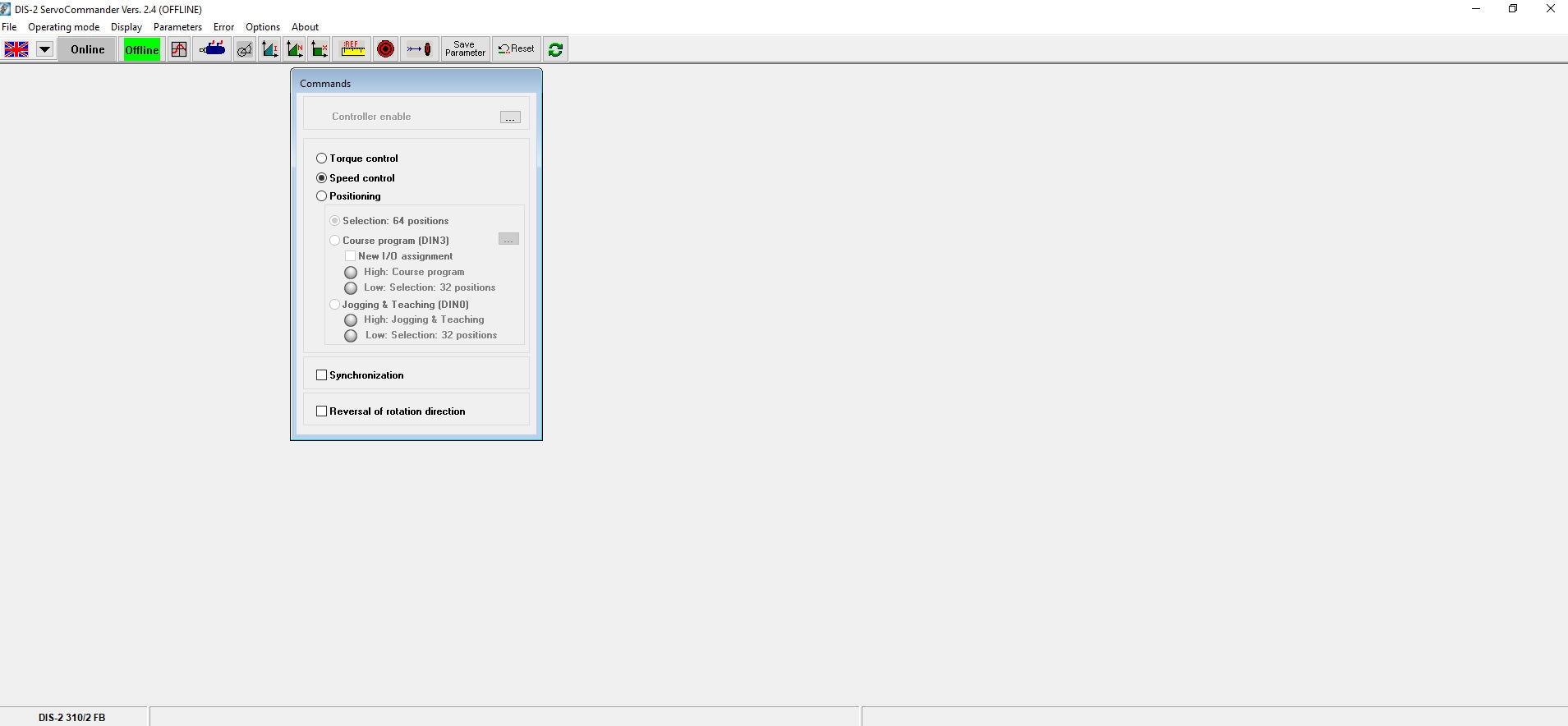Screen dimensions: 1568x726
Task: Click the green refresh arrows icon
Action: coord(555,49)
